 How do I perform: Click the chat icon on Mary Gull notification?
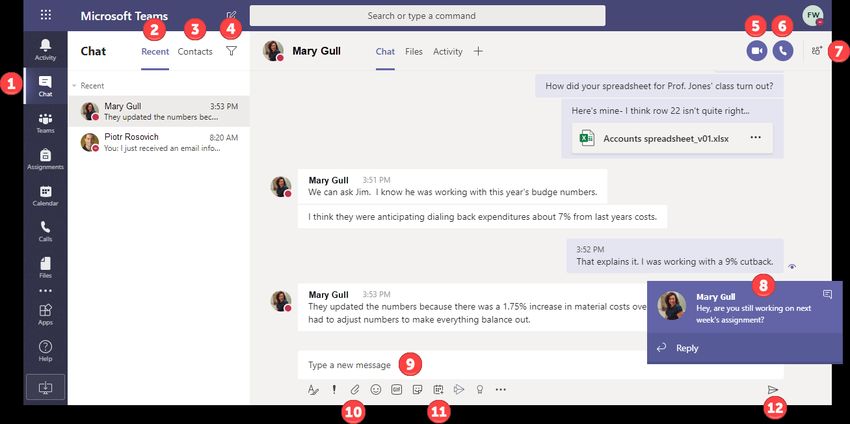(827, 294)
